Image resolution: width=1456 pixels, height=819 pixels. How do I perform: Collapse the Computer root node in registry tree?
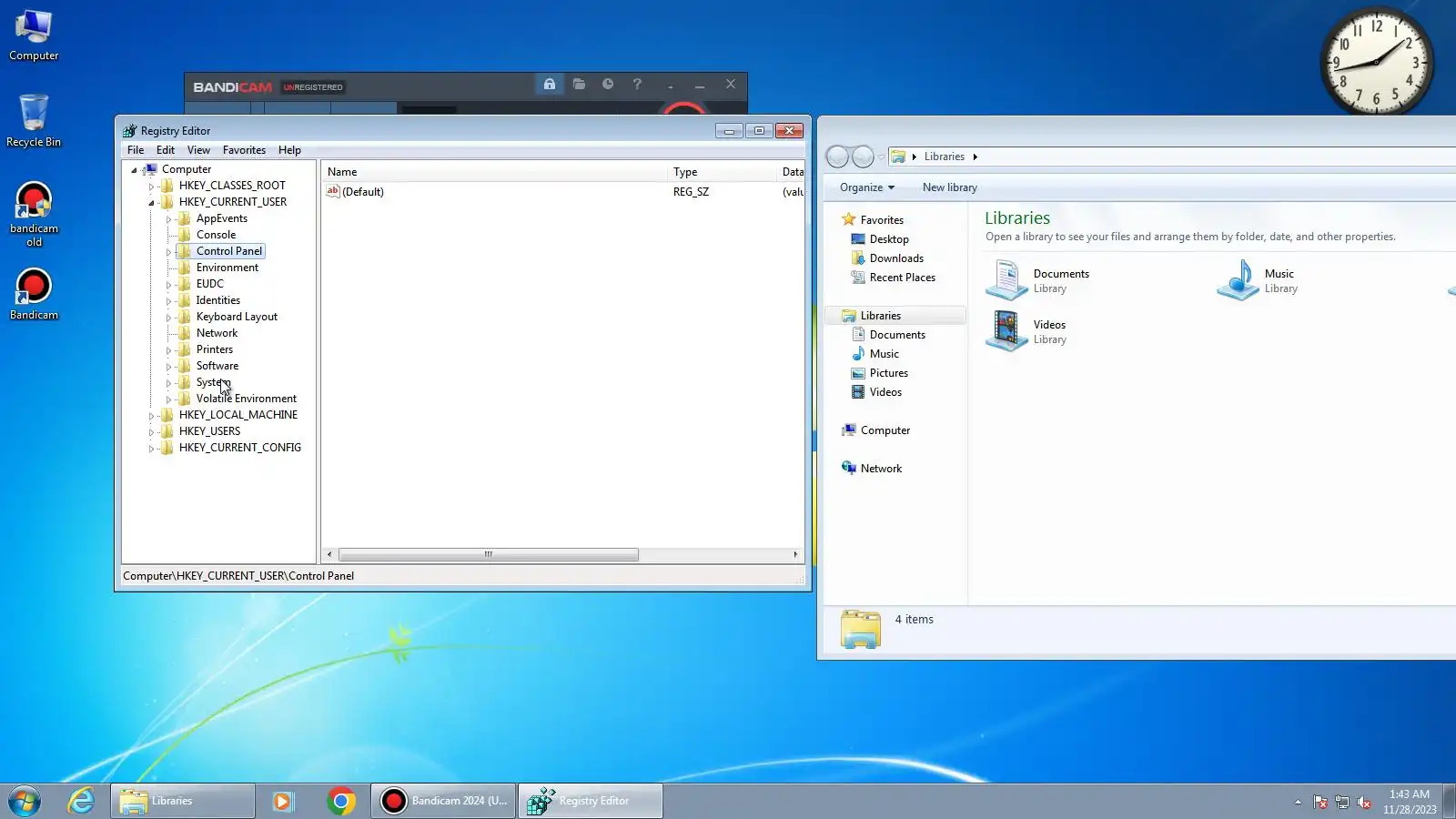tap(134, 170)
